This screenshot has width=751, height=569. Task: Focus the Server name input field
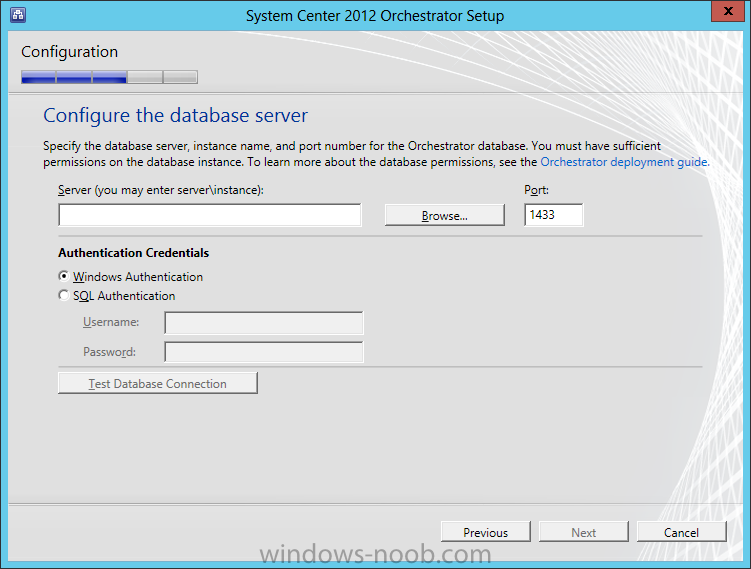[x=209, y=215]
